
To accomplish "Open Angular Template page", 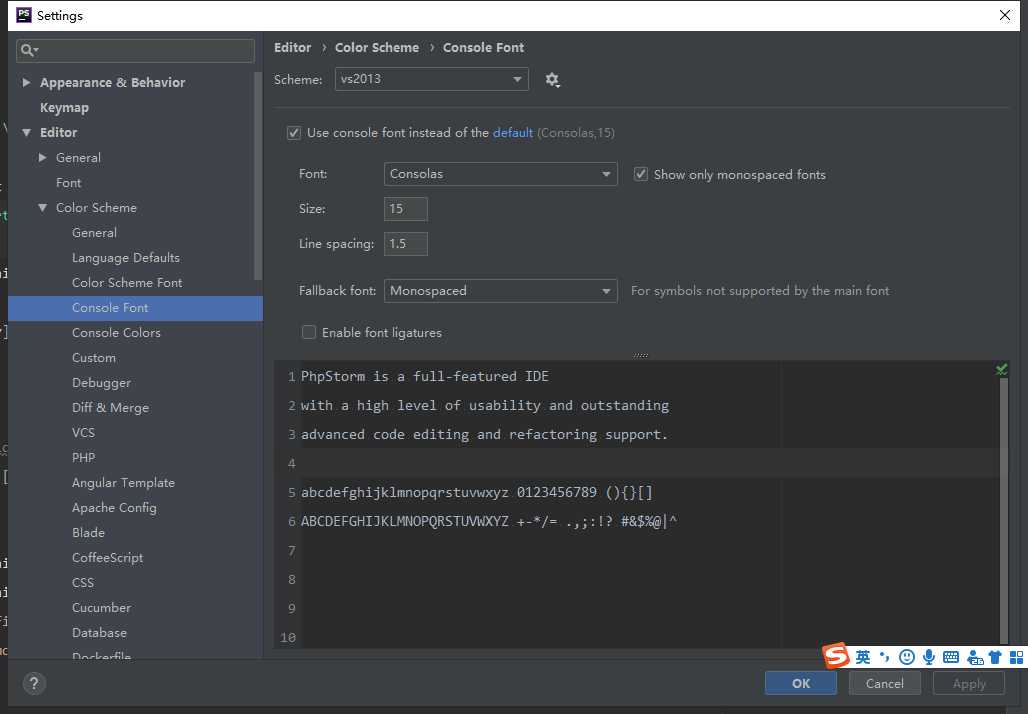I will (123, 483).
